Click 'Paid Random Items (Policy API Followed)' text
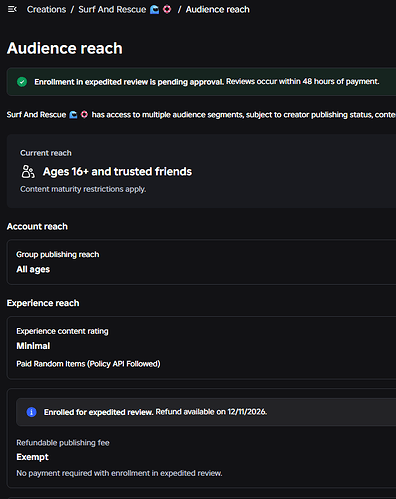 tap(88, 364)
